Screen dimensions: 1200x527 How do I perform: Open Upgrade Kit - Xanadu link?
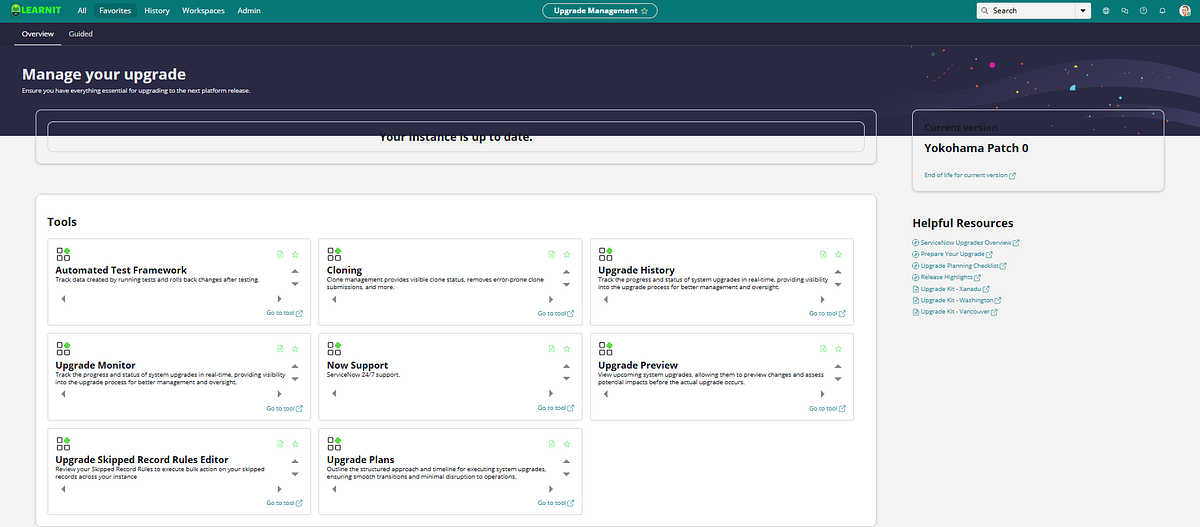(x=951, y=289)
